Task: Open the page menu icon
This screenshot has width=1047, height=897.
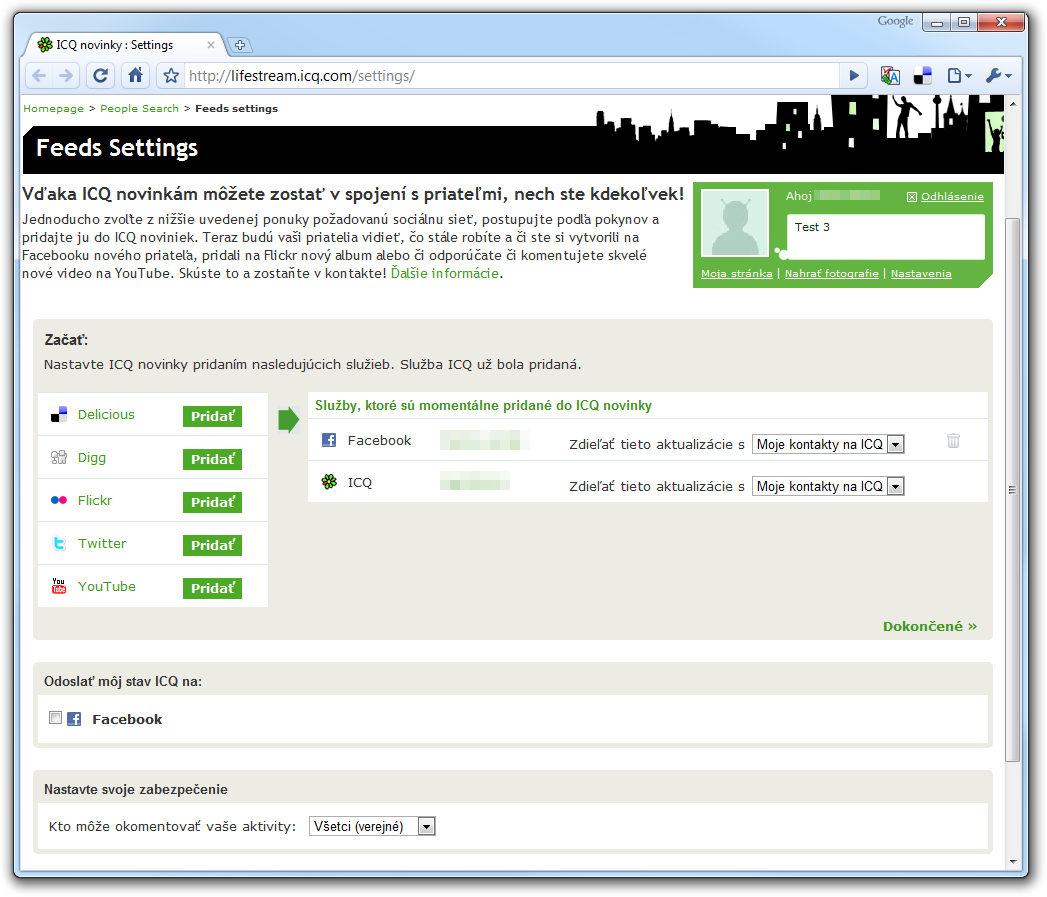Action: point(960,75)
